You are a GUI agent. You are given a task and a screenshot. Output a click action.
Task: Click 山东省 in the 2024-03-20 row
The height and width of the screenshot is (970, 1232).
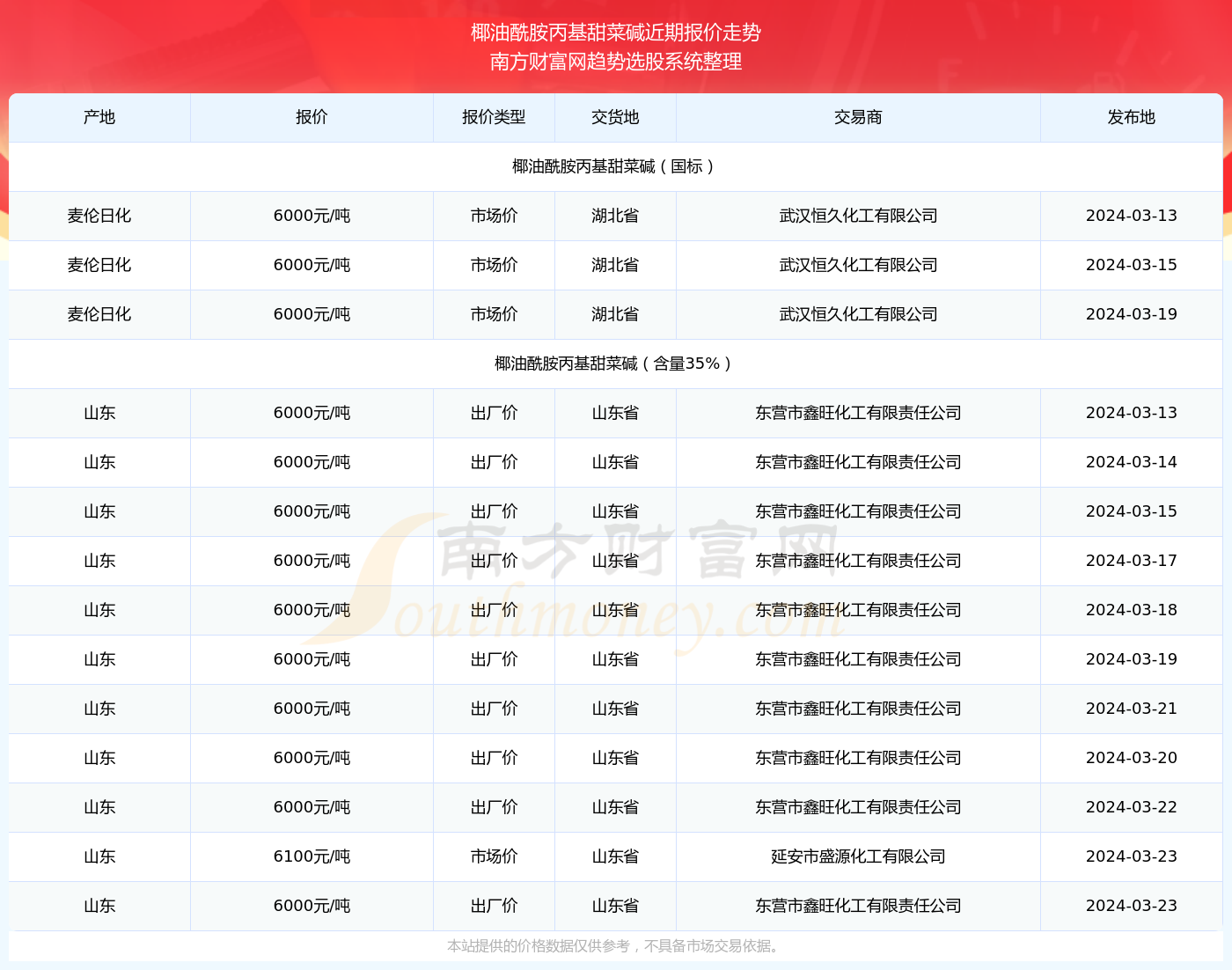click(615, 758)
